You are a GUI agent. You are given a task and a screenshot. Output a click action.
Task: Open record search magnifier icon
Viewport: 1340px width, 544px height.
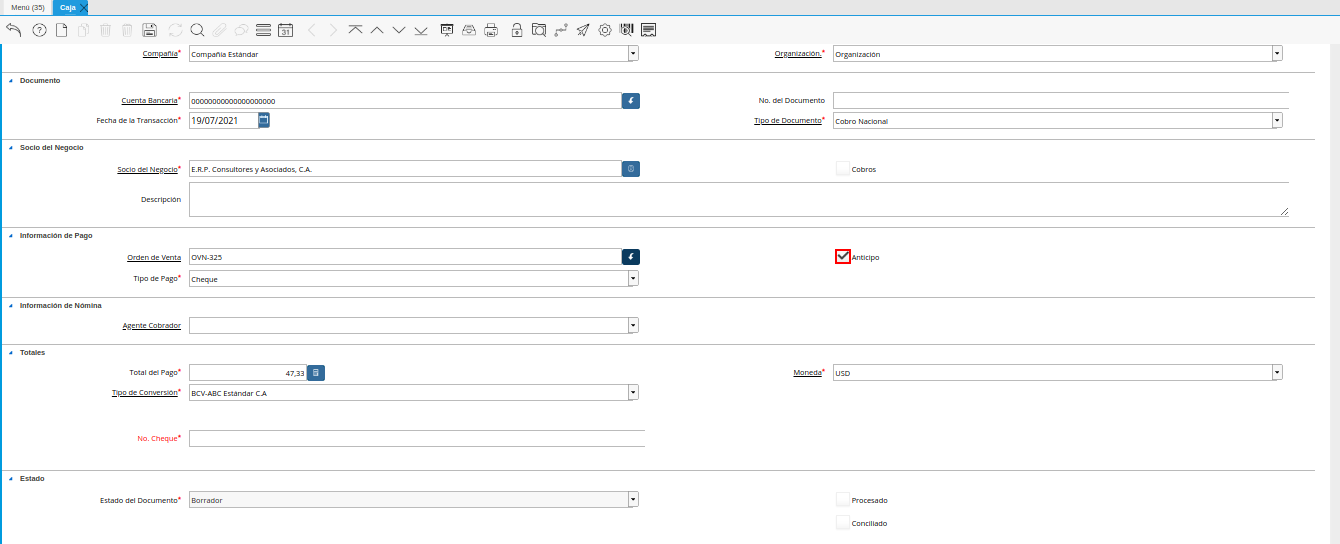[x=197, y=30]
